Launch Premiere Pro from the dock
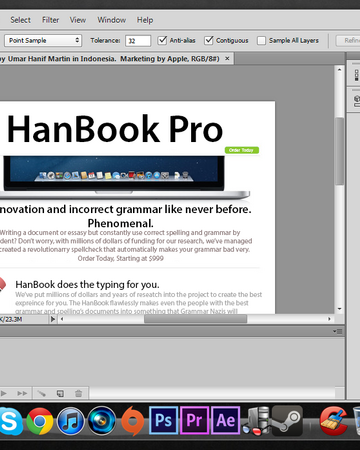360x450 pixels. pyautogui.click(x=195, y=421)
